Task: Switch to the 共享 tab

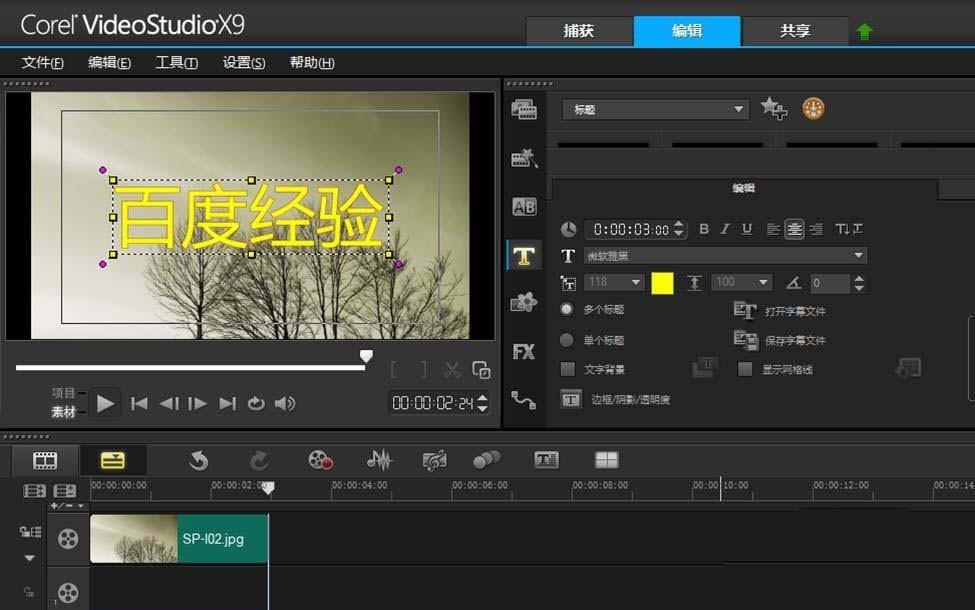Action: pyautogui.click(x=795, y=31)
